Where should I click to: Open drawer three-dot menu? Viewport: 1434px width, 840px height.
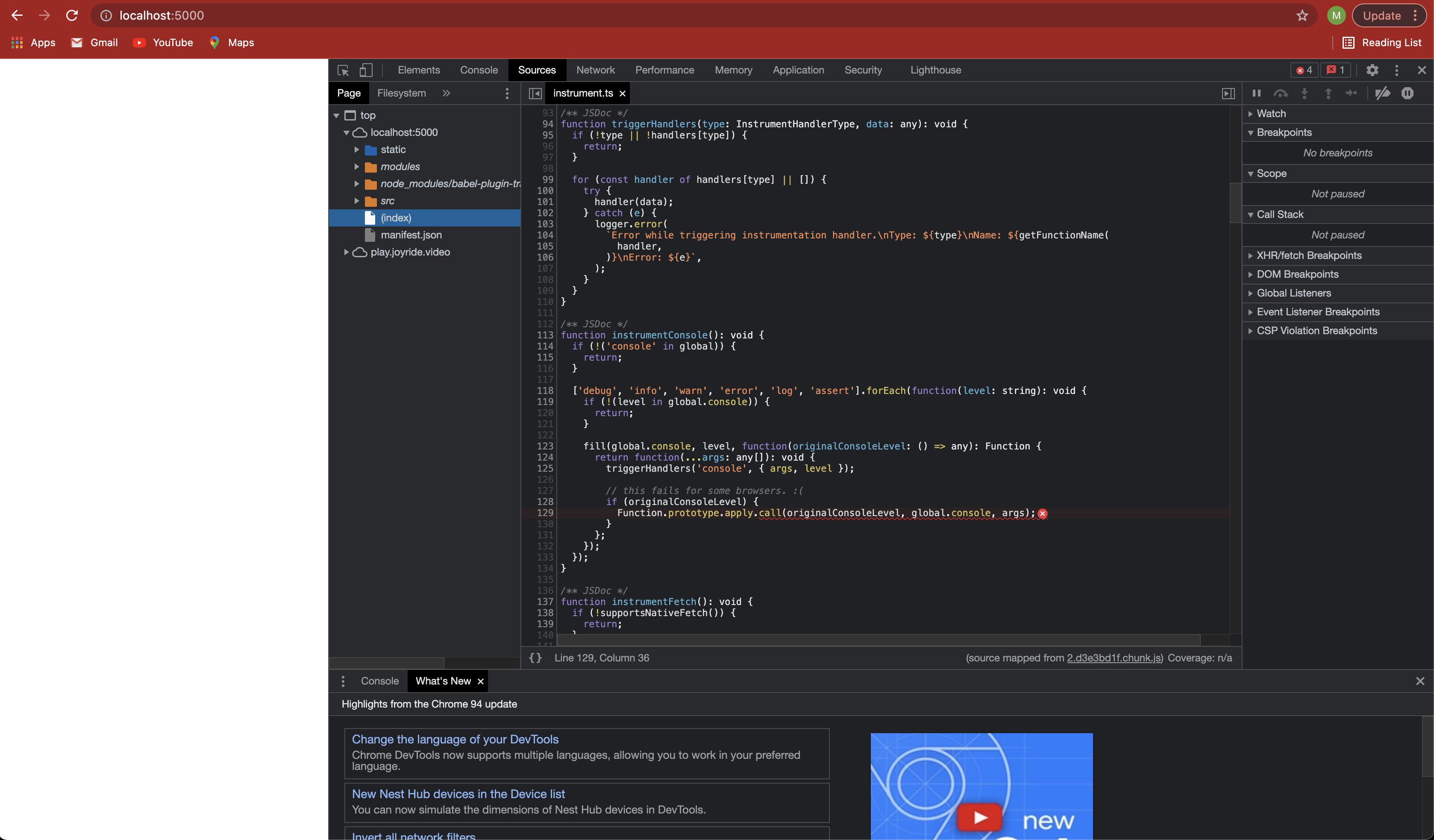[x=343, y=681]
